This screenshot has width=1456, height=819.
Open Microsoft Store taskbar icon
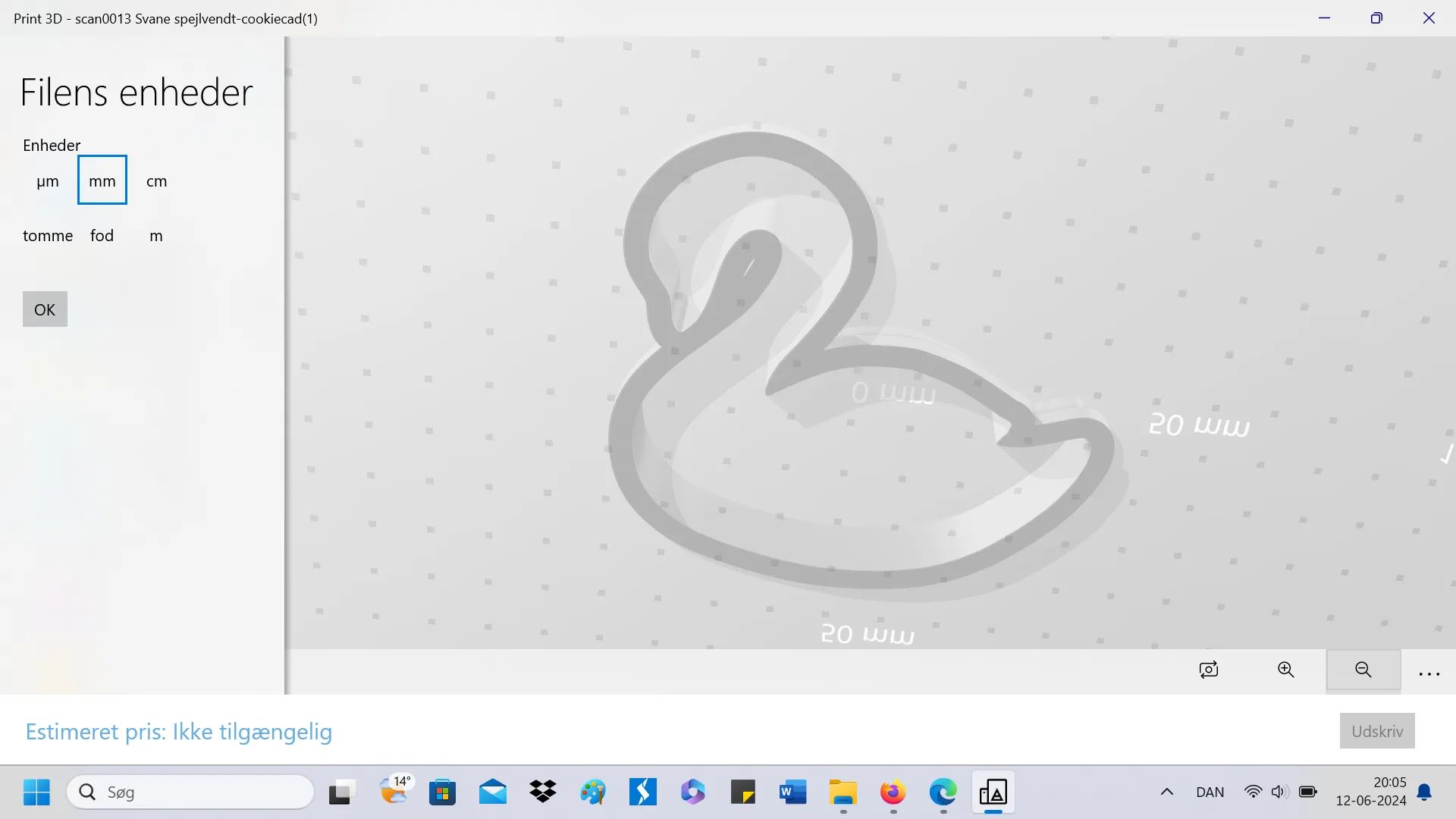pos(442,792)
